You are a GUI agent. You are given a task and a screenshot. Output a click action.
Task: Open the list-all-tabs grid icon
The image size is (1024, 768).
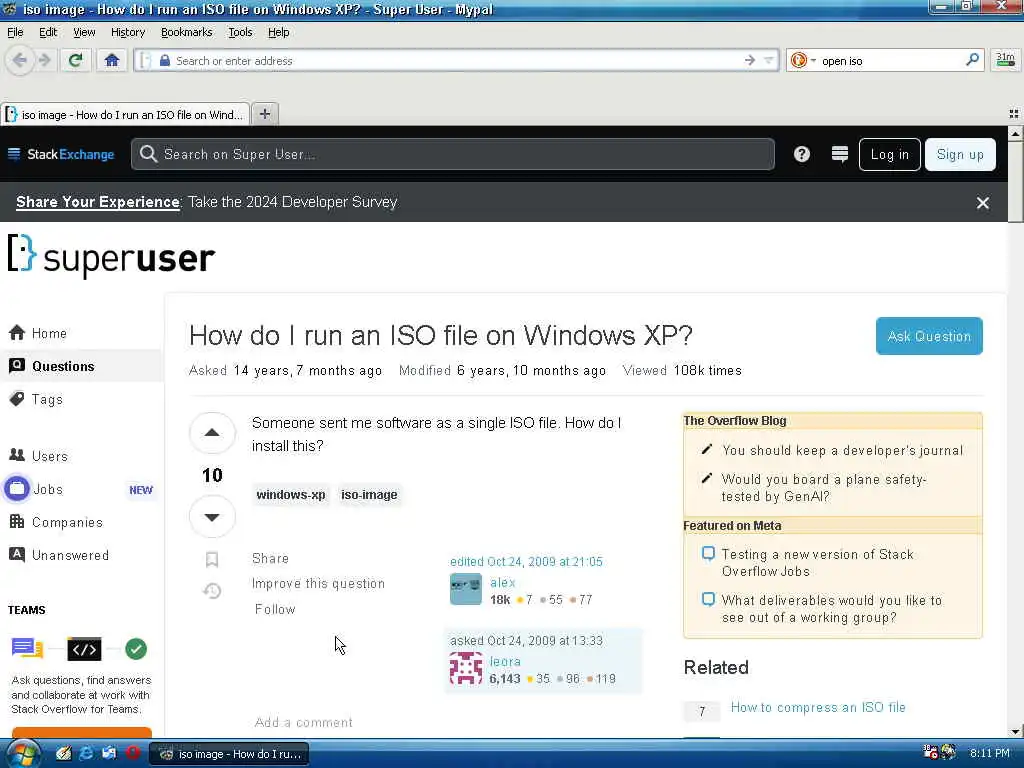tap(1014, 114)
